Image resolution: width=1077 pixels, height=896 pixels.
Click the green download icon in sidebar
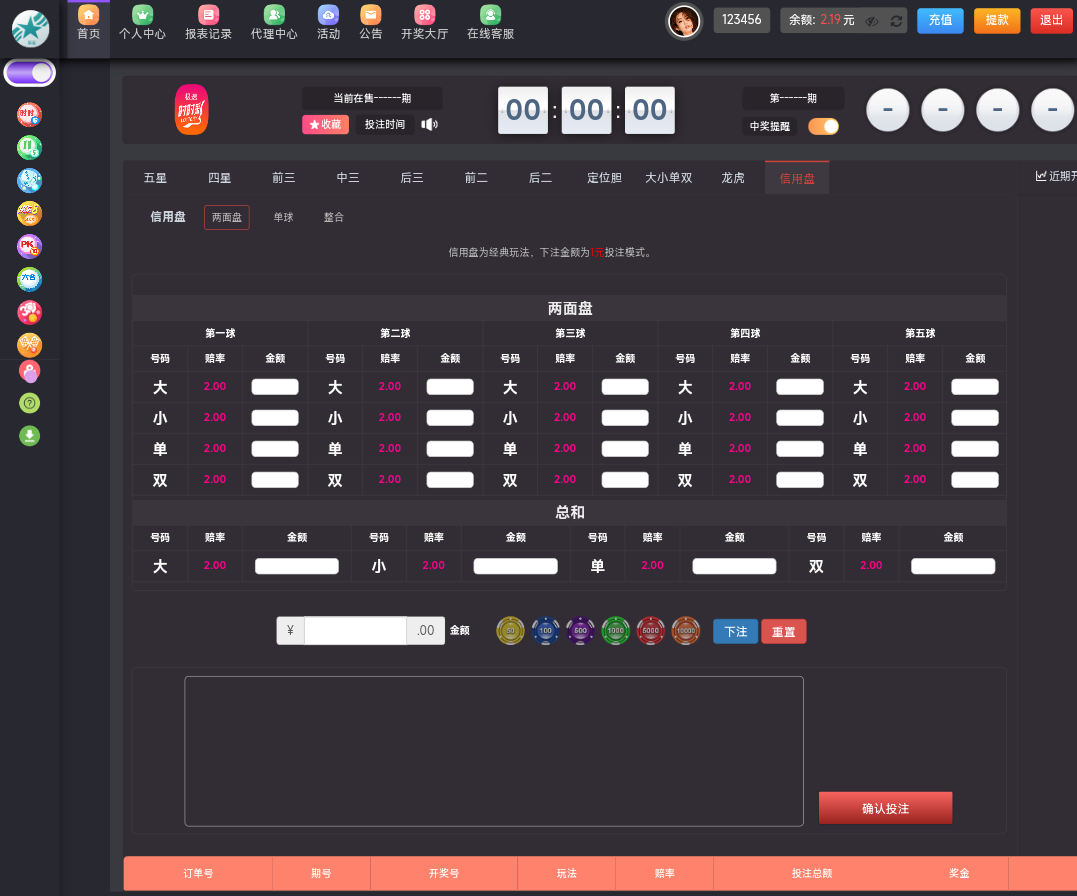[30, 436]
